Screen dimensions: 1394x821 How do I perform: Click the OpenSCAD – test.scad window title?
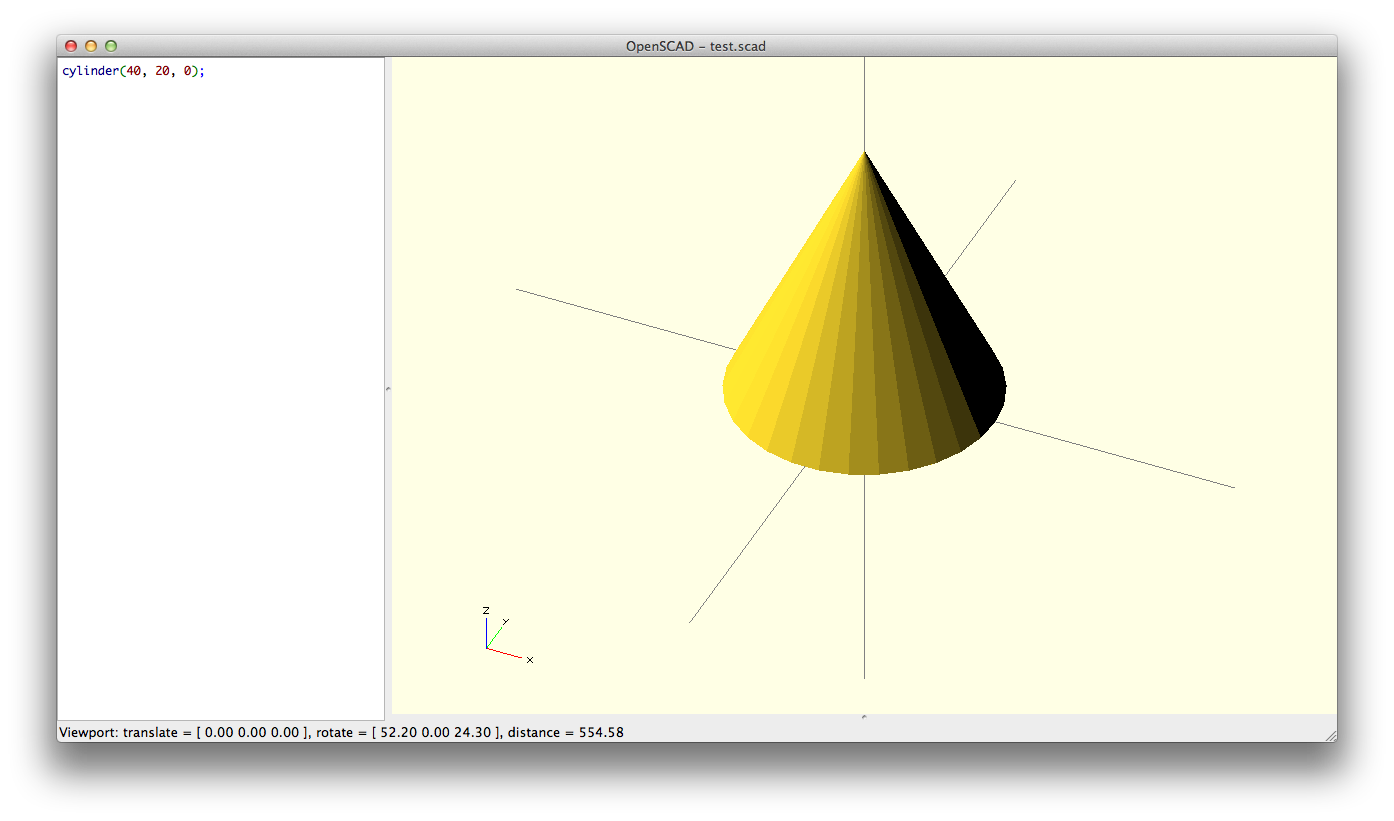(x=696, y=46)
